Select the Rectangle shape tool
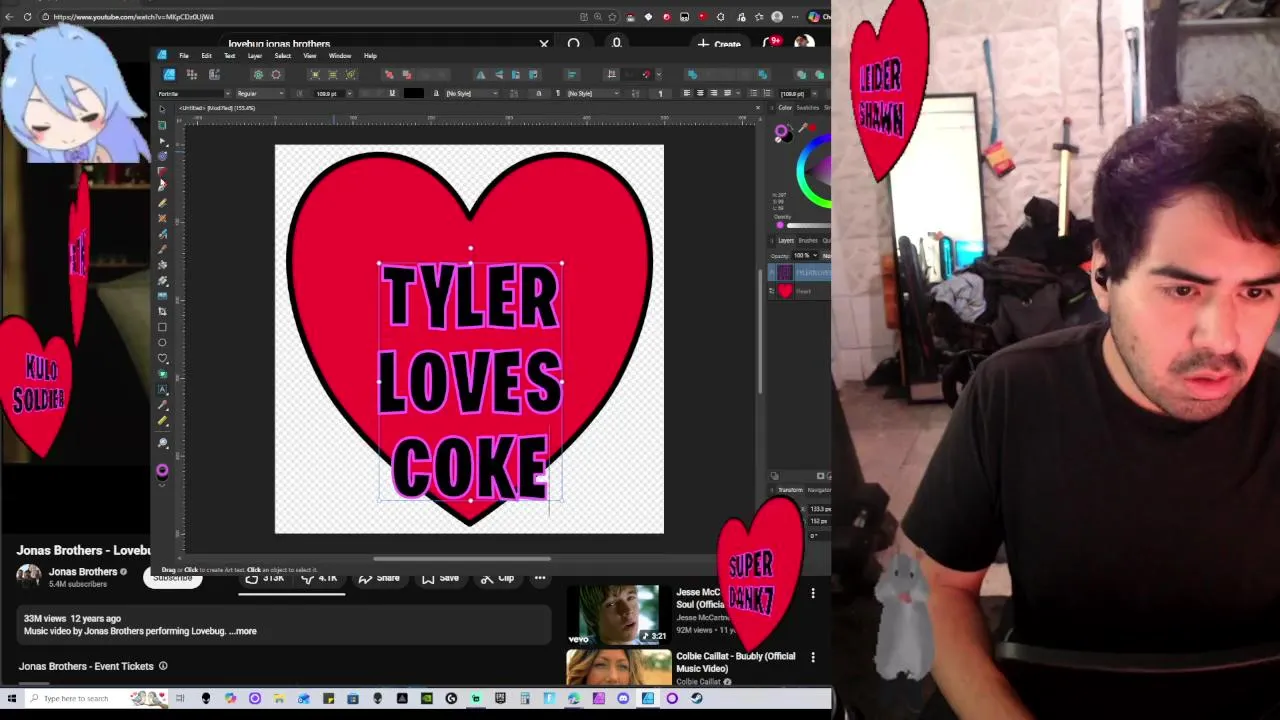 click(162, 327)
